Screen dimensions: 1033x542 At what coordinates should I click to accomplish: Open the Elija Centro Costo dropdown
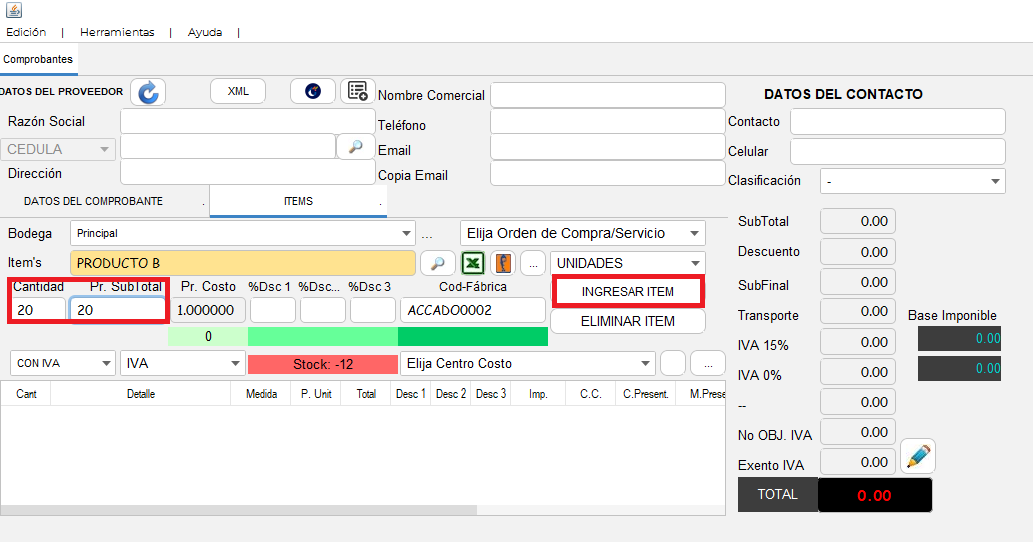pyautogui.click(x=528, y=364)
